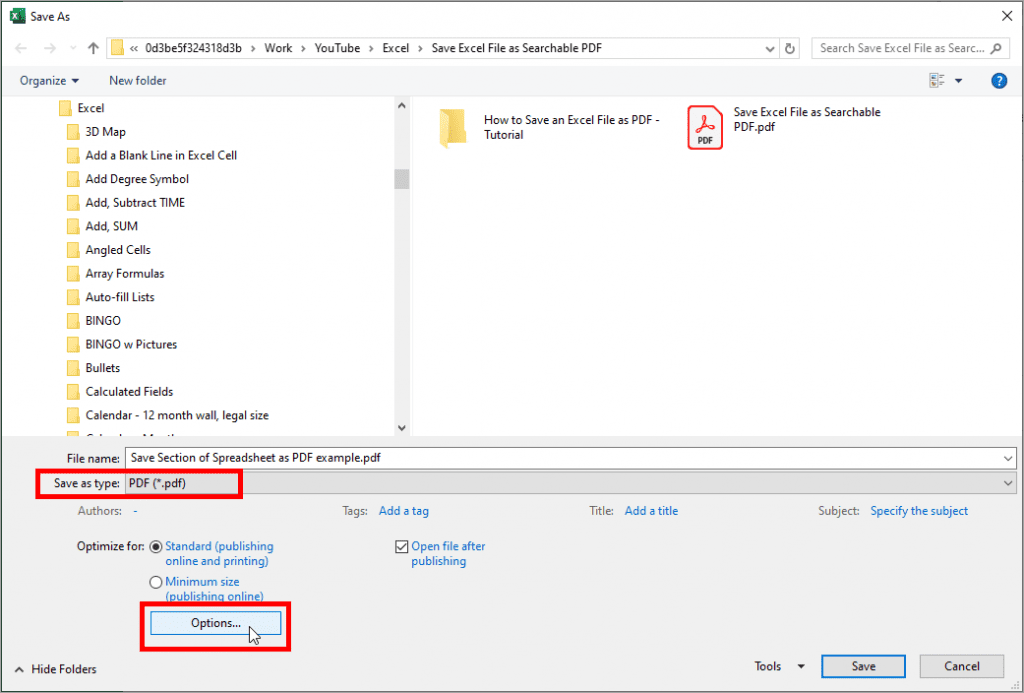
Task: Click the Options... button
Action: pyautogui.click(x=216, y=623)
